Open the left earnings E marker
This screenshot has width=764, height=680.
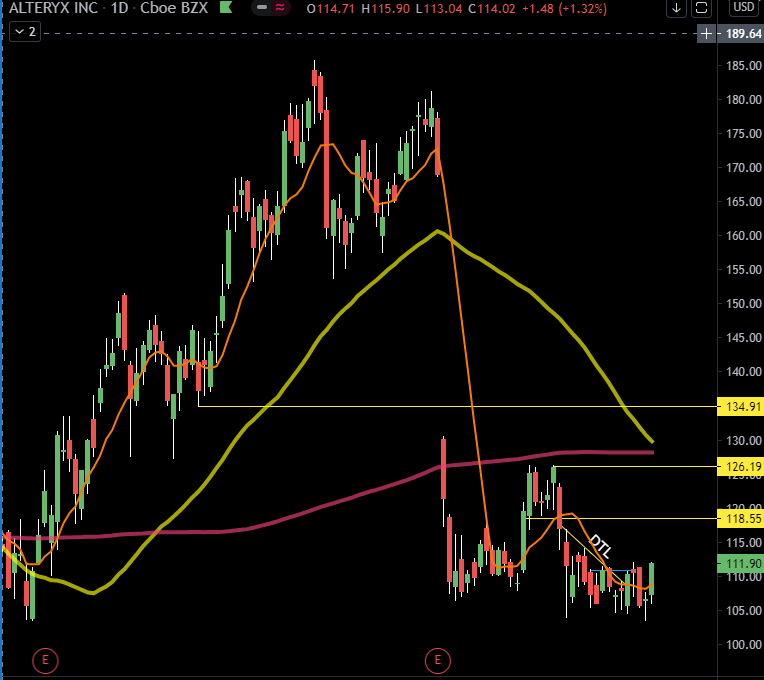click(x=45, y=661)
